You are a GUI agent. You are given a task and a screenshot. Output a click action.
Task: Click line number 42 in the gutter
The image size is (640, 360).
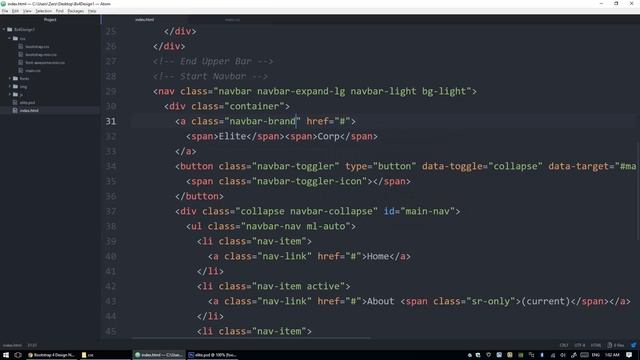[111, 286]
